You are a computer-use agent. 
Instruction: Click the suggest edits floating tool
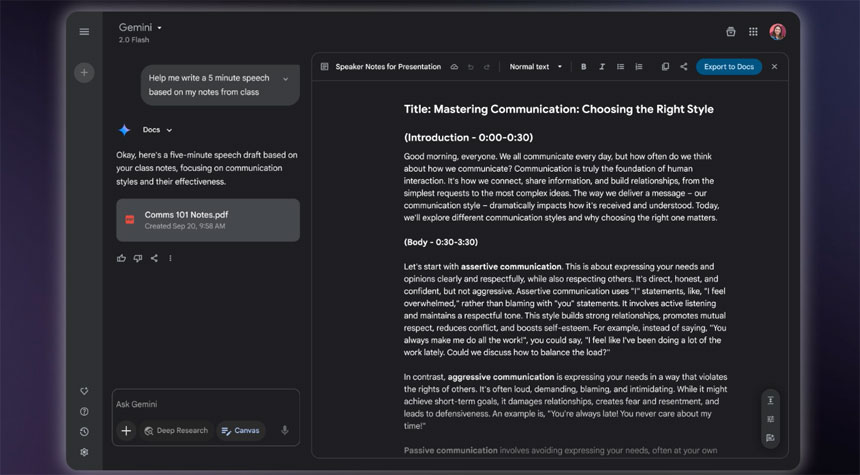[x=771, y=438]
